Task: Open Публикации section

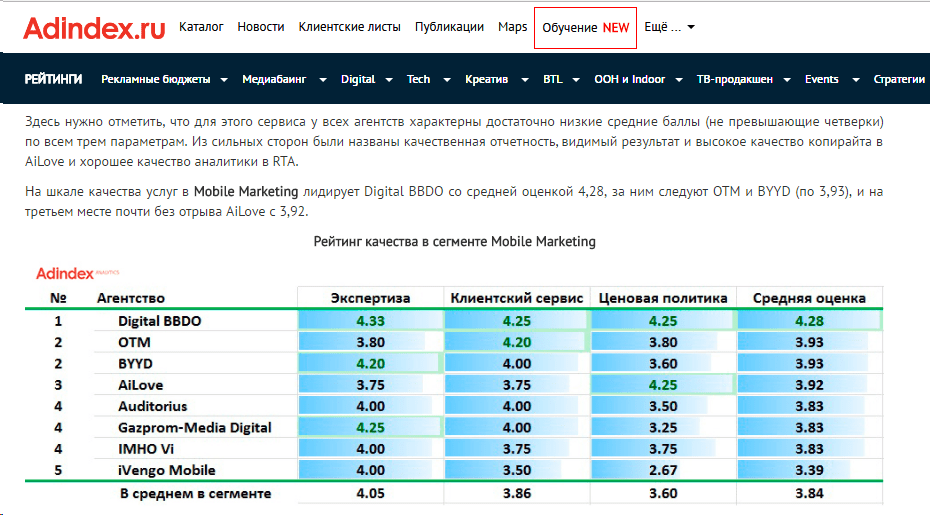Action: click(449, 27)
